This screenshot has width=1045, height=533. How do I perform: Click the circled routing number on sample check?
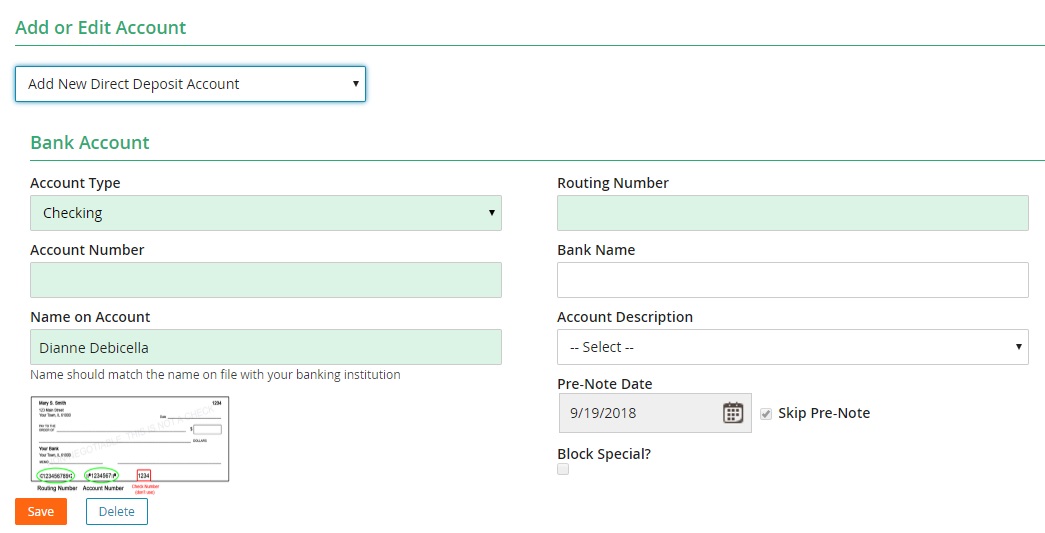click(55, 475)
